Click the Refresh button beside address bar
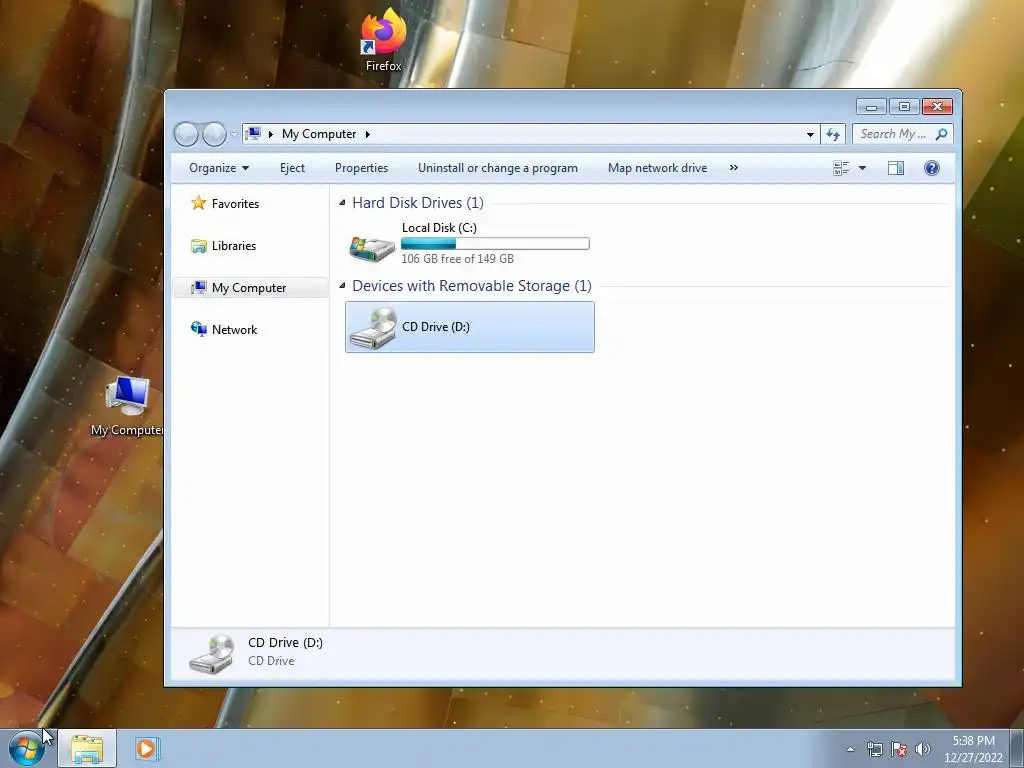Viewport: 1024px width, 768px height. click(833, 134)
